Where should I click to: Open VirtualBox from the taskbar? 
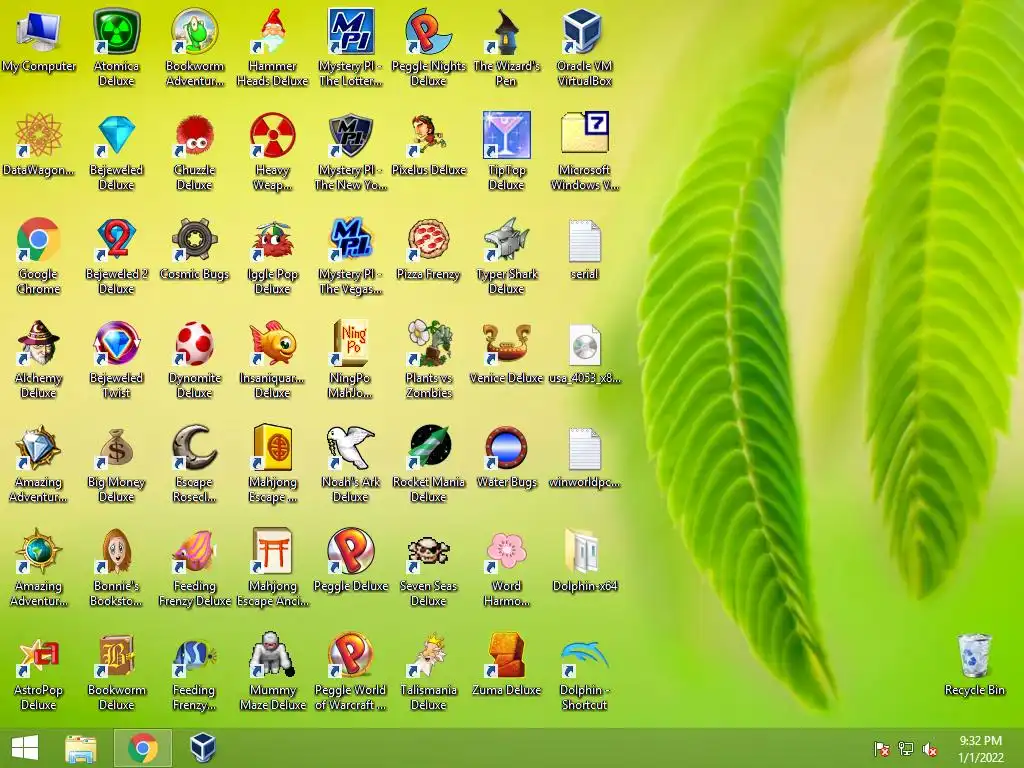(x=203, y=748)
